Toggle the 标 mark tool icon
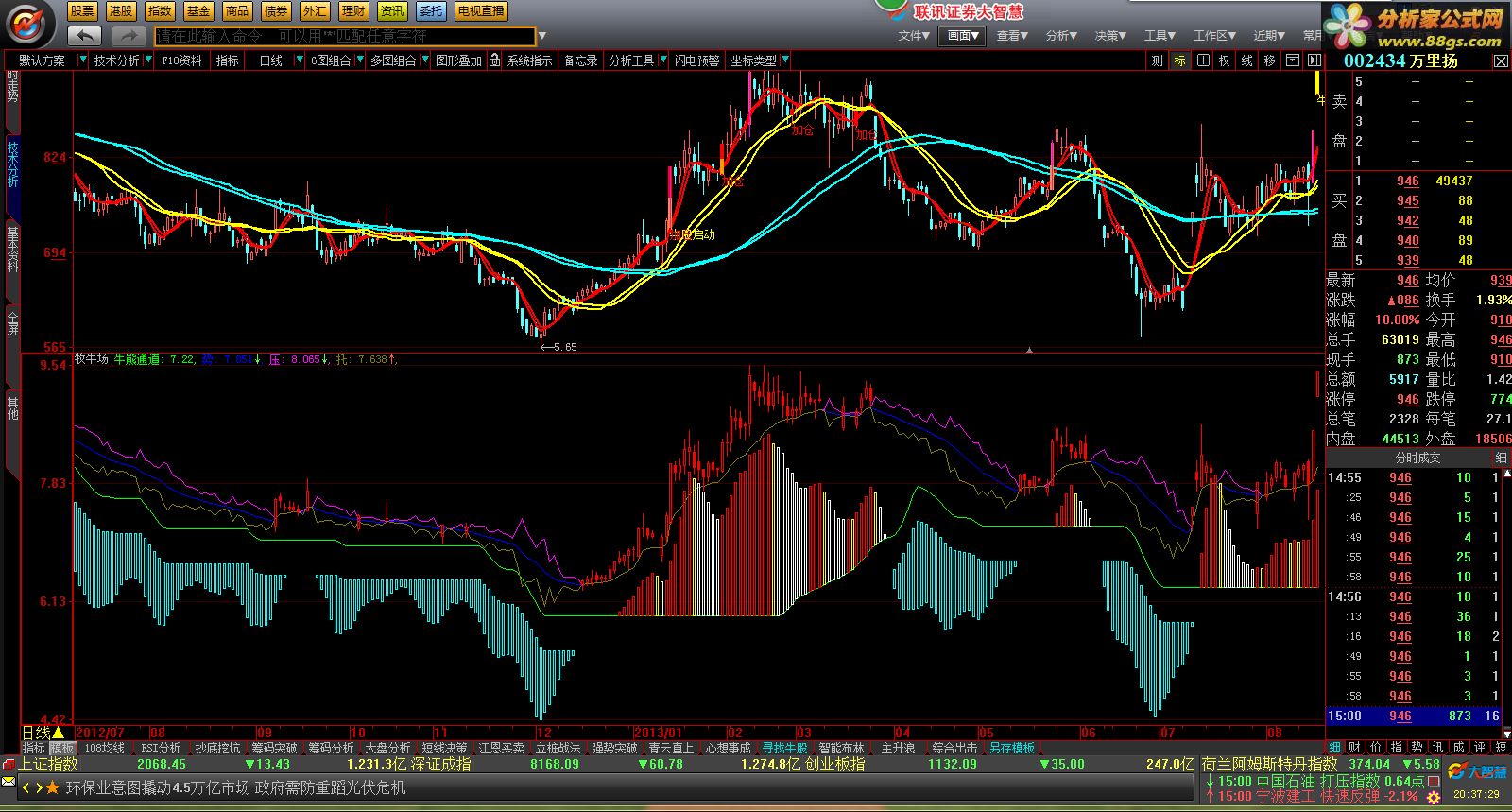Image resolution: width=1512 pixels, height=812 pixels. point(1180,60)
